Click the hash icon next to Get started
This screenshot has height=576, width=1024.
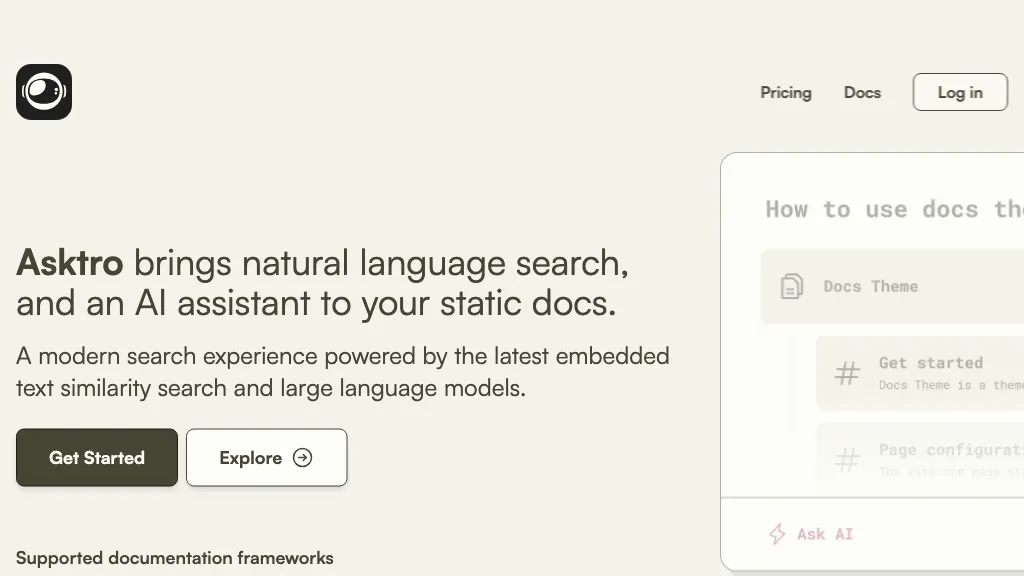[x=847, y=372]
